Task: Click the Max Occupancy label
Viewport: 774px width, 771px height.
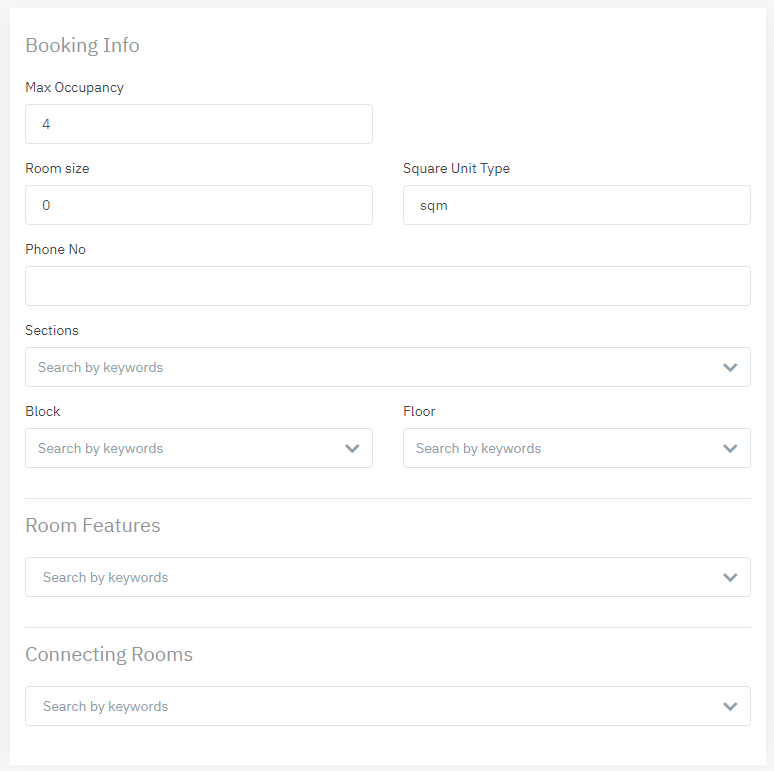Action: (x=74, y=87)
